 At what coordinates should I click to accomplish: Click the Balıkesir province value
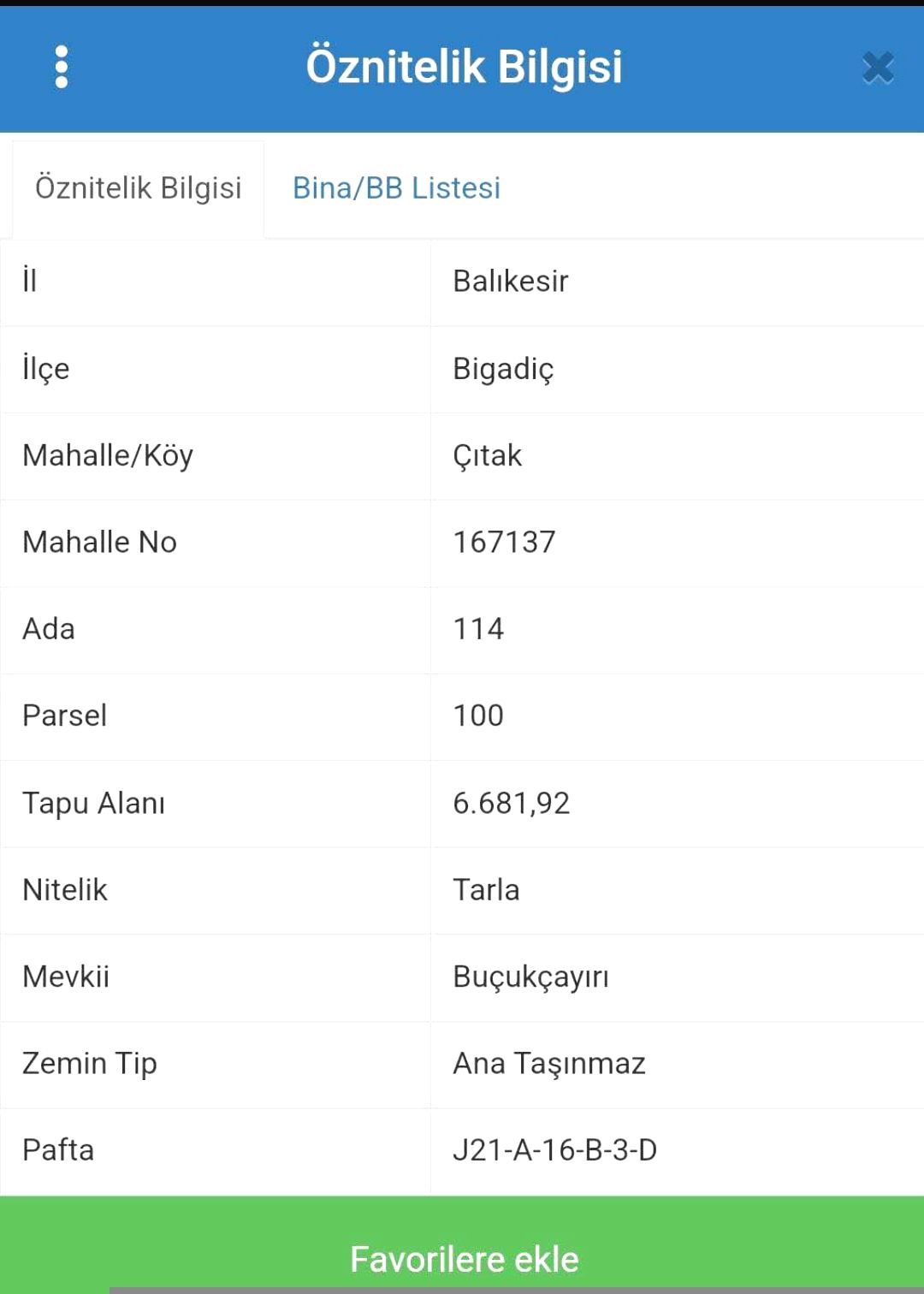point(511,282)
